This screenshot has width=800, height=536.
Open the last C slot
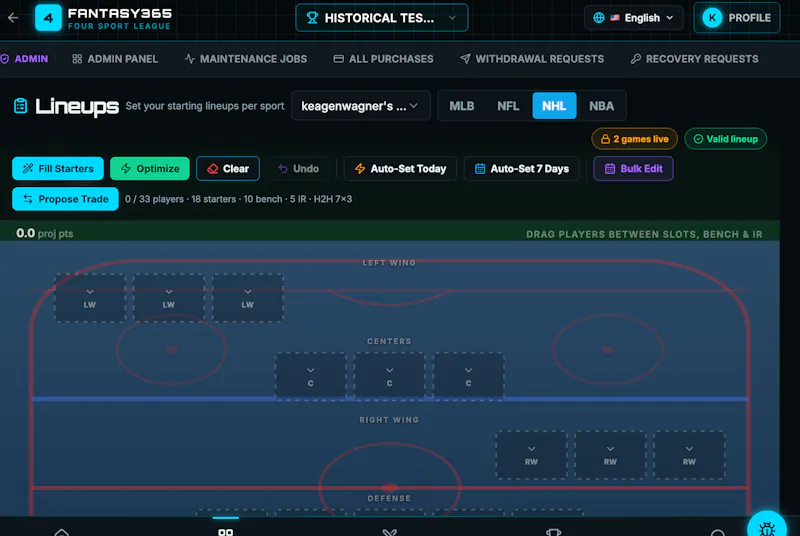(468, 376)
